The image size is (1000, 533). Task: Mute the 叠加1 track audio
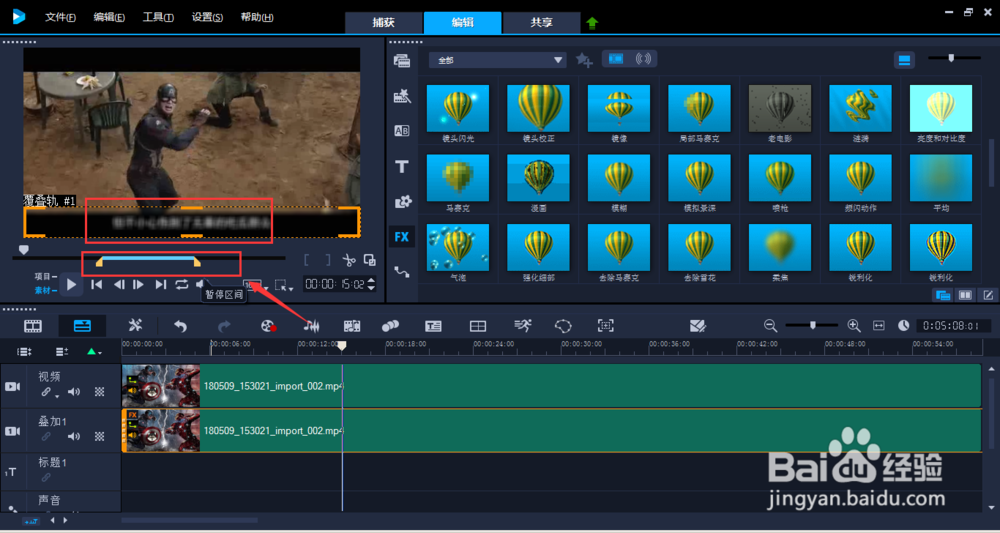(74, 437)
